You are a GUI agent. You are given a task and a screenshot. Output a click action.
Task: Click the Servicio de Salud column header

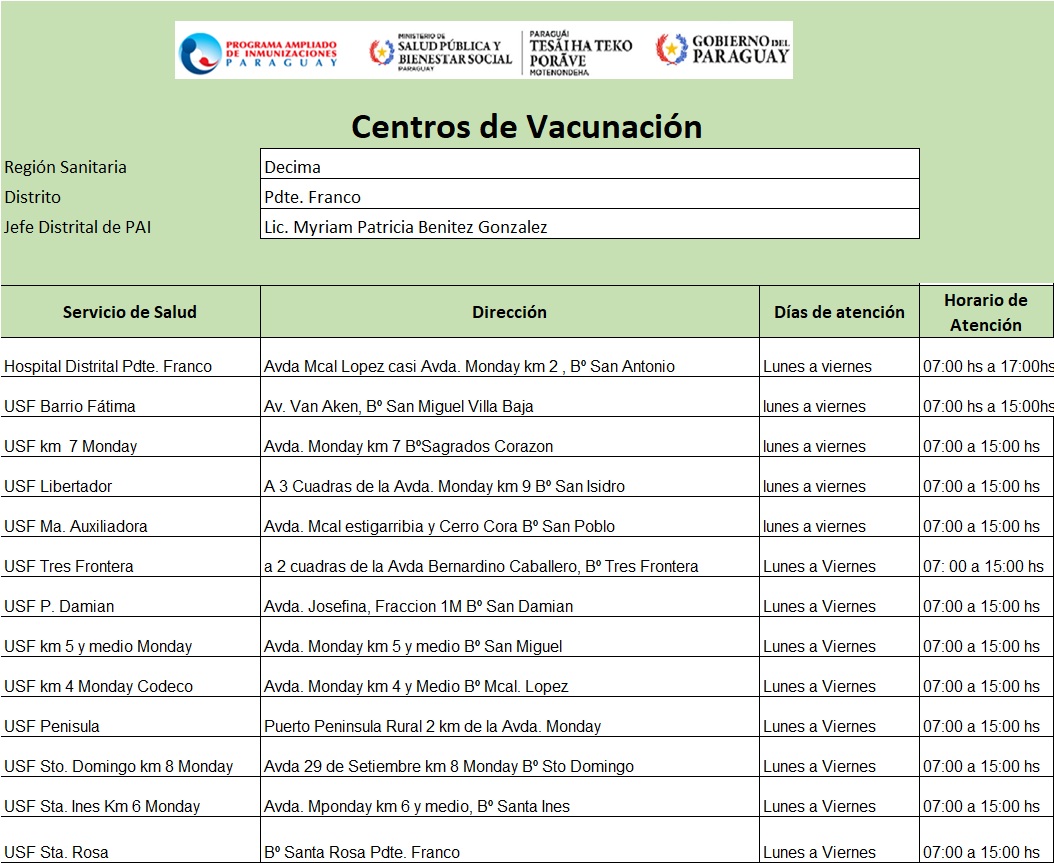(x=130, y=312)
